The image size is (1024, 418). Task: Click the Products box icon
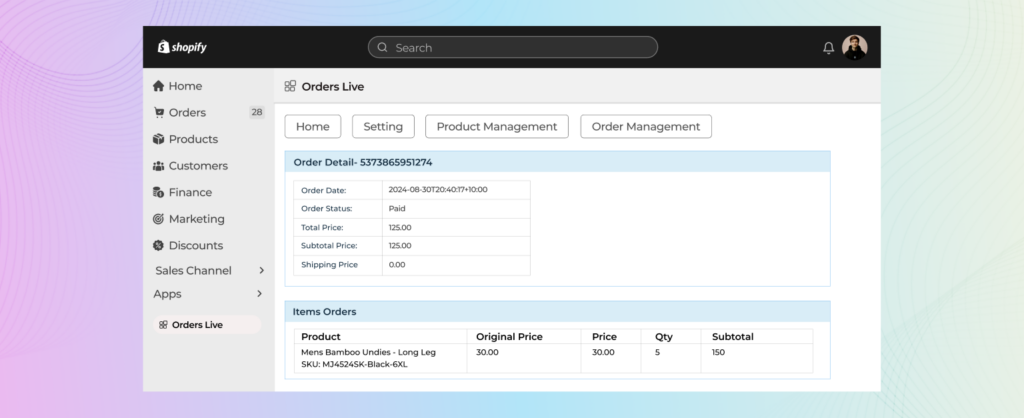point(158,139)
